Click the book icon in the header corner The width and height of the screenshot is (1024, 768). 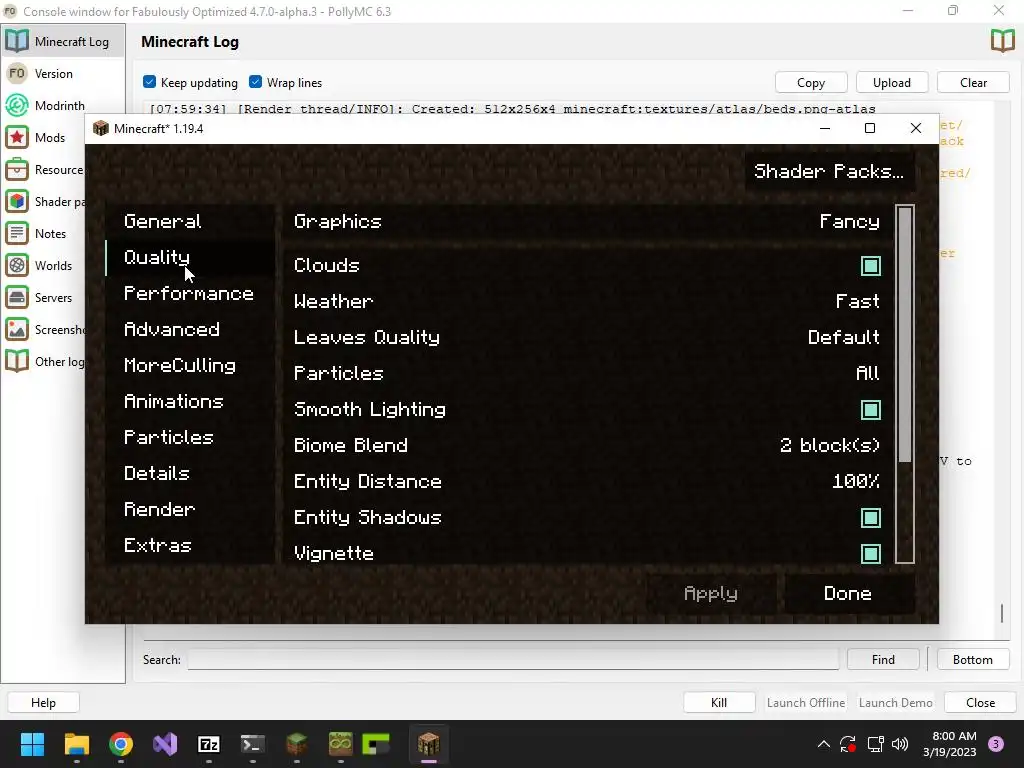pos(1002,41)
